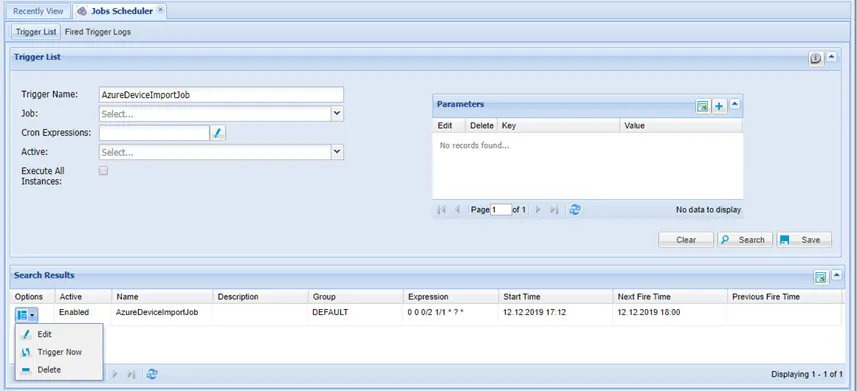Click the Parameters page number field
The image size is (857, 391).
click(x=501, y=209)
